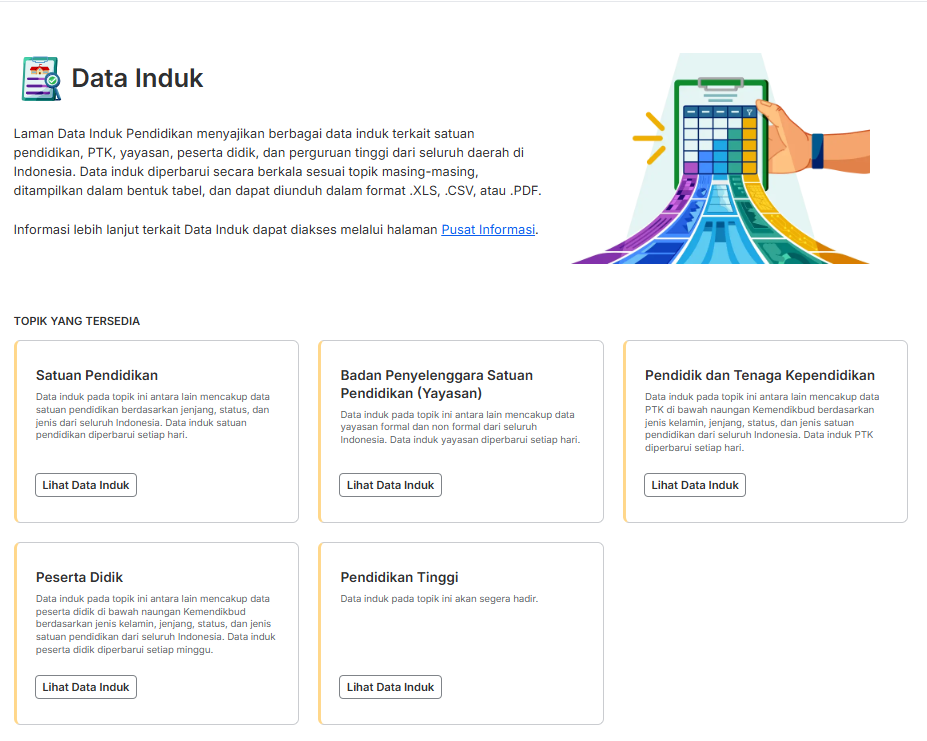
Task: View Data Induk for Pendidik dan Tenaga Kependidikan
Action: 695,485
